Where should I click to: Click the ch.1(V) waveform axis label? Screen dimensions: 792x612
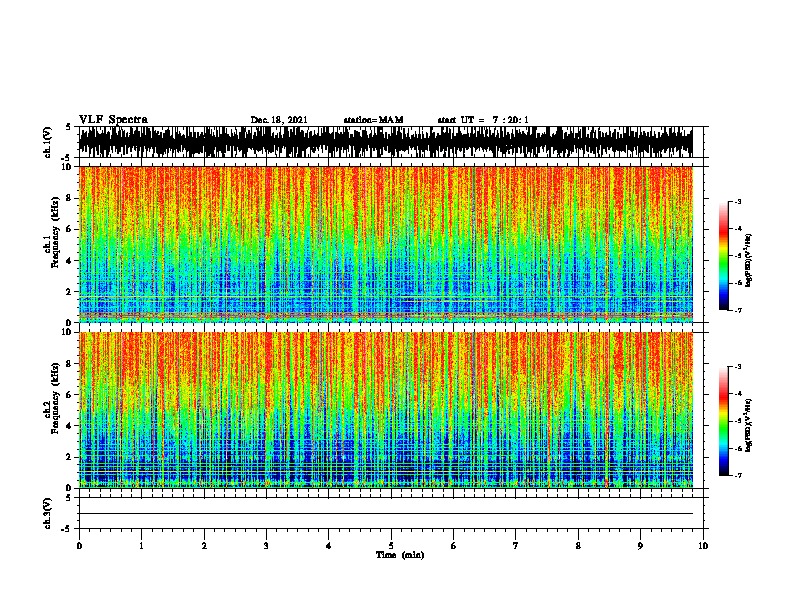coord(48,142)
